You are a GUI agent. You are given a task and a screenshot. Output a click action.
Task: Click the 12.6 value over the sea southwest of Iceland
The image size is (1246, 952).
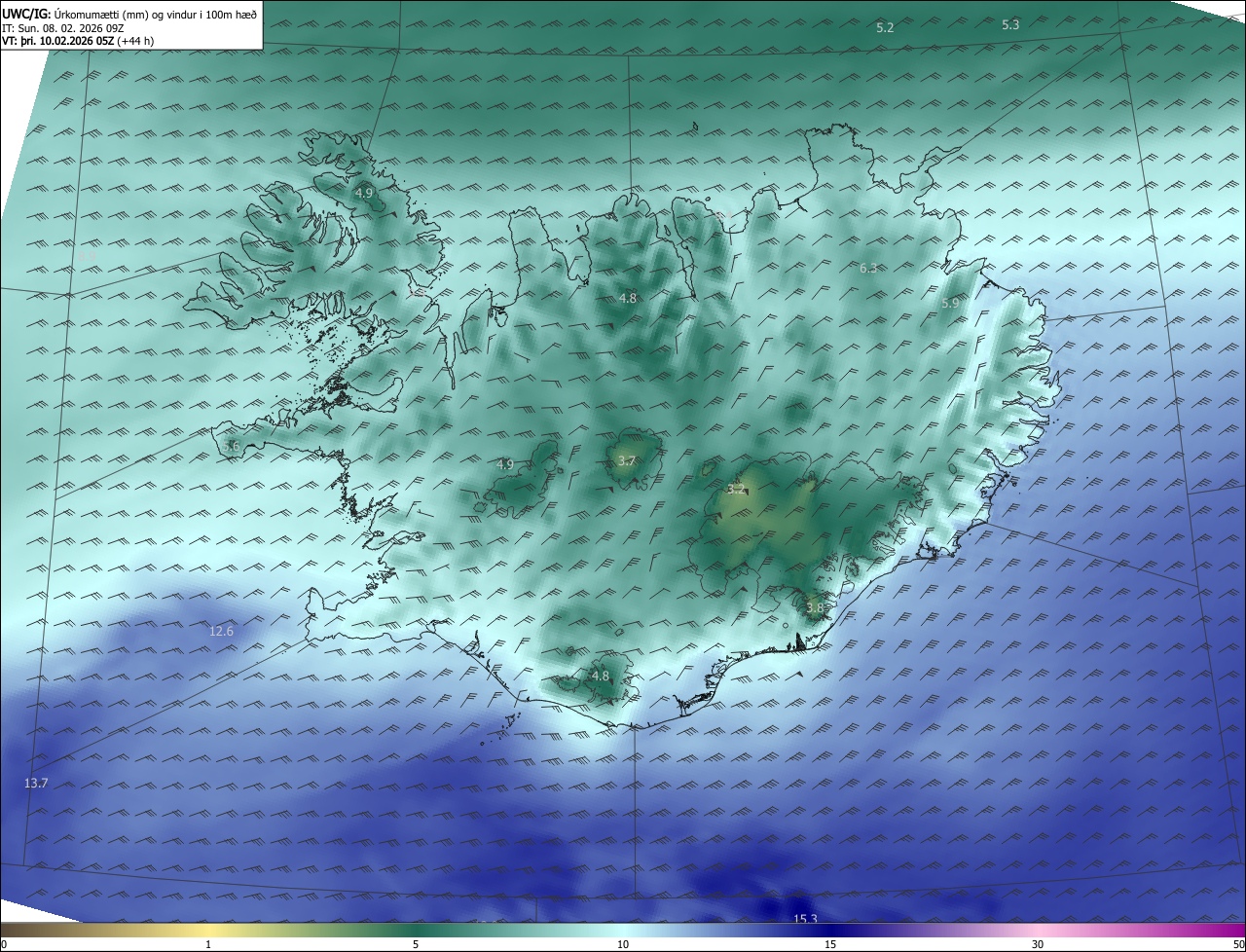click(222, 631)
